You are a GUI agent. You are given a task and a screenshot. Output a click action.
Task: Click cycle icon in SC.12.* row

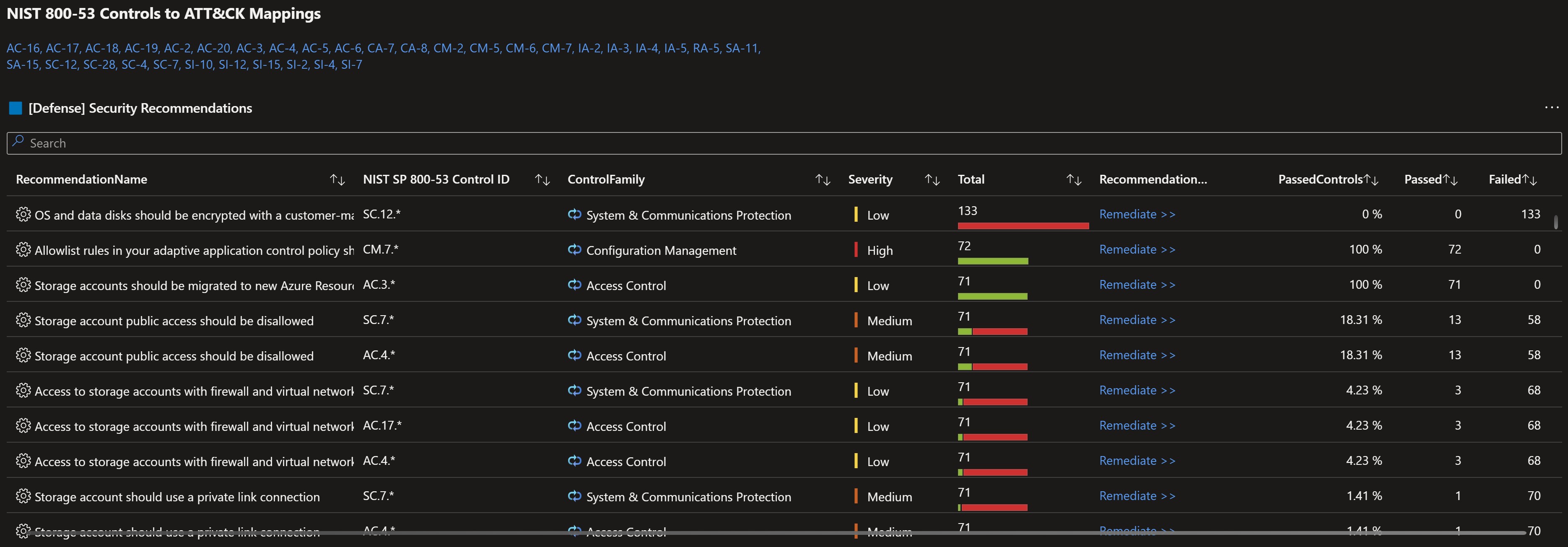tap(575, 214)
